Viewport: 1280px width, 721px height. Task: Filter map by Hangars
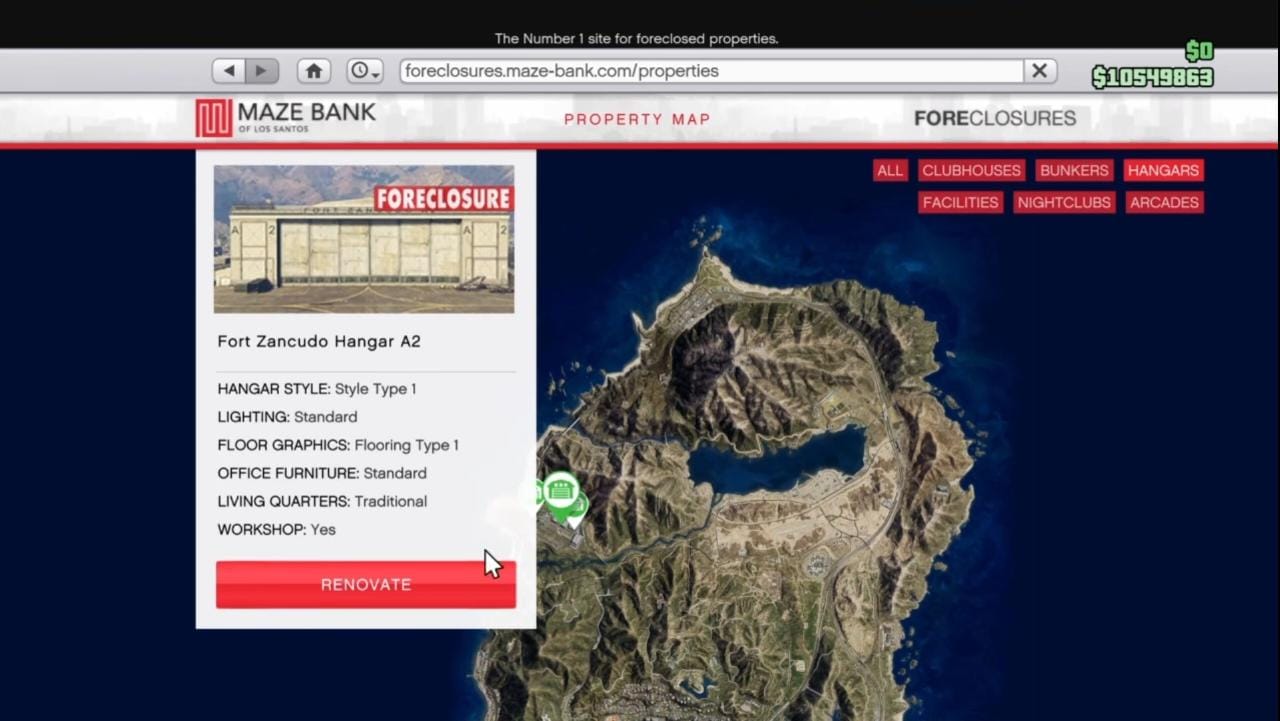[1163, 171]
